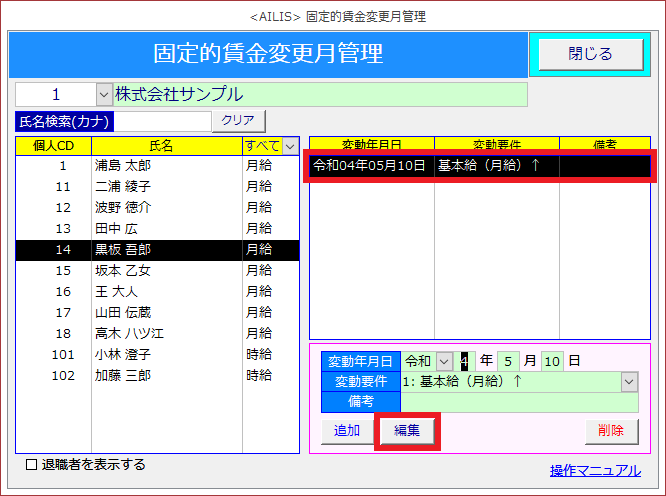Screen dimensions: 666x496
Task: Expand the すべて pay type filter dropdown
Action: (x=291, y=146)
